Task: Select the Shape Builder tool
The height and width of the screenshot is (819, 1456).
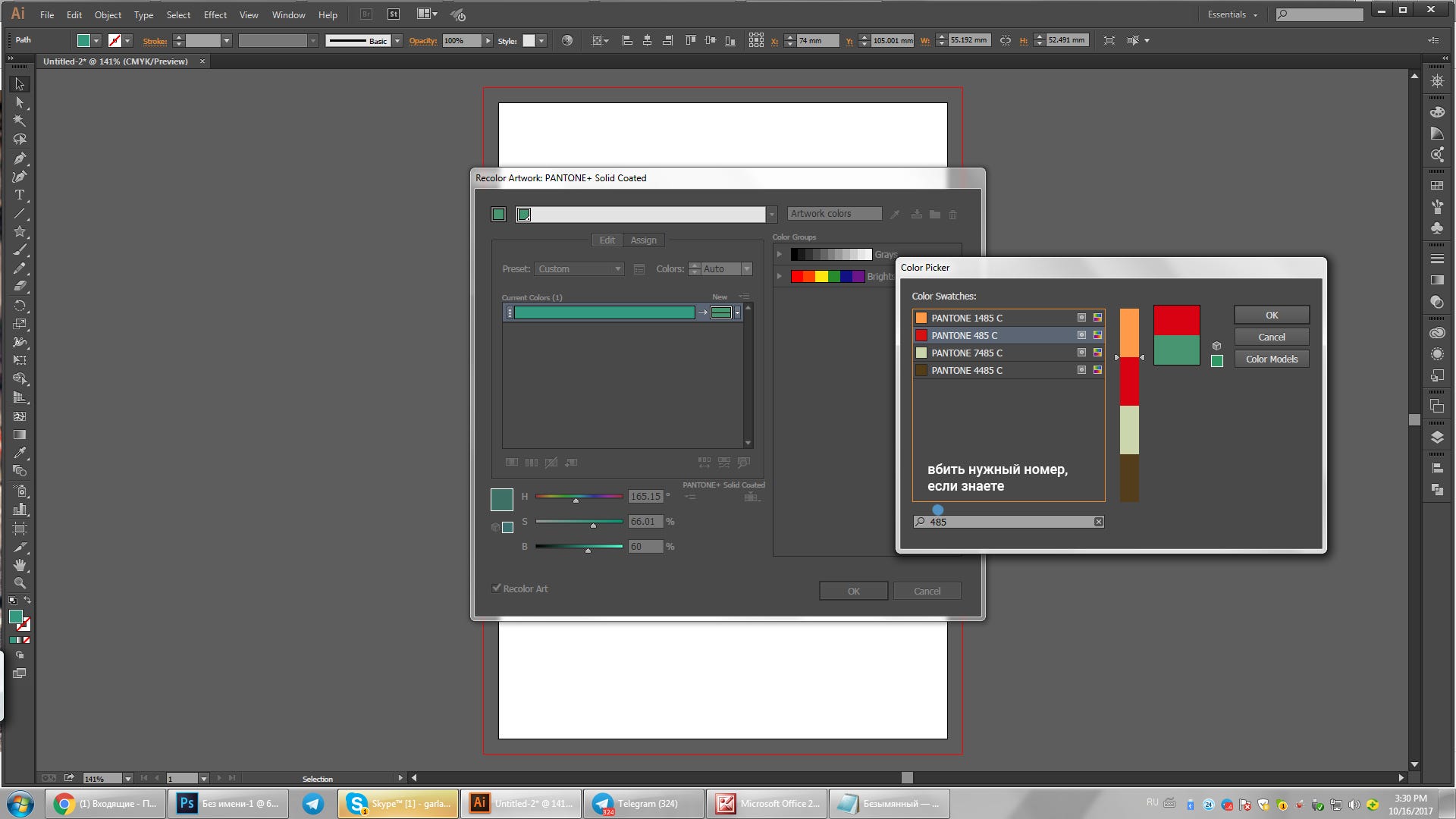Action: 20,378
